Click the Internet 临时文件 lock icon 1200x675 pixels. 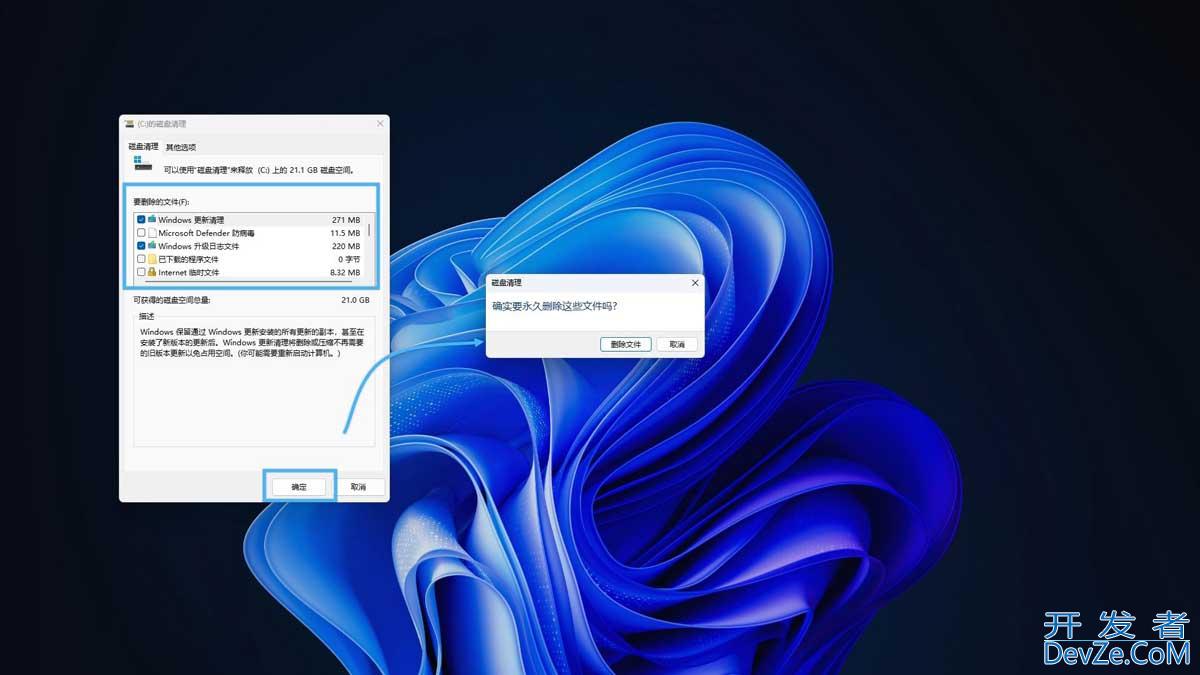tap(152, 272)
